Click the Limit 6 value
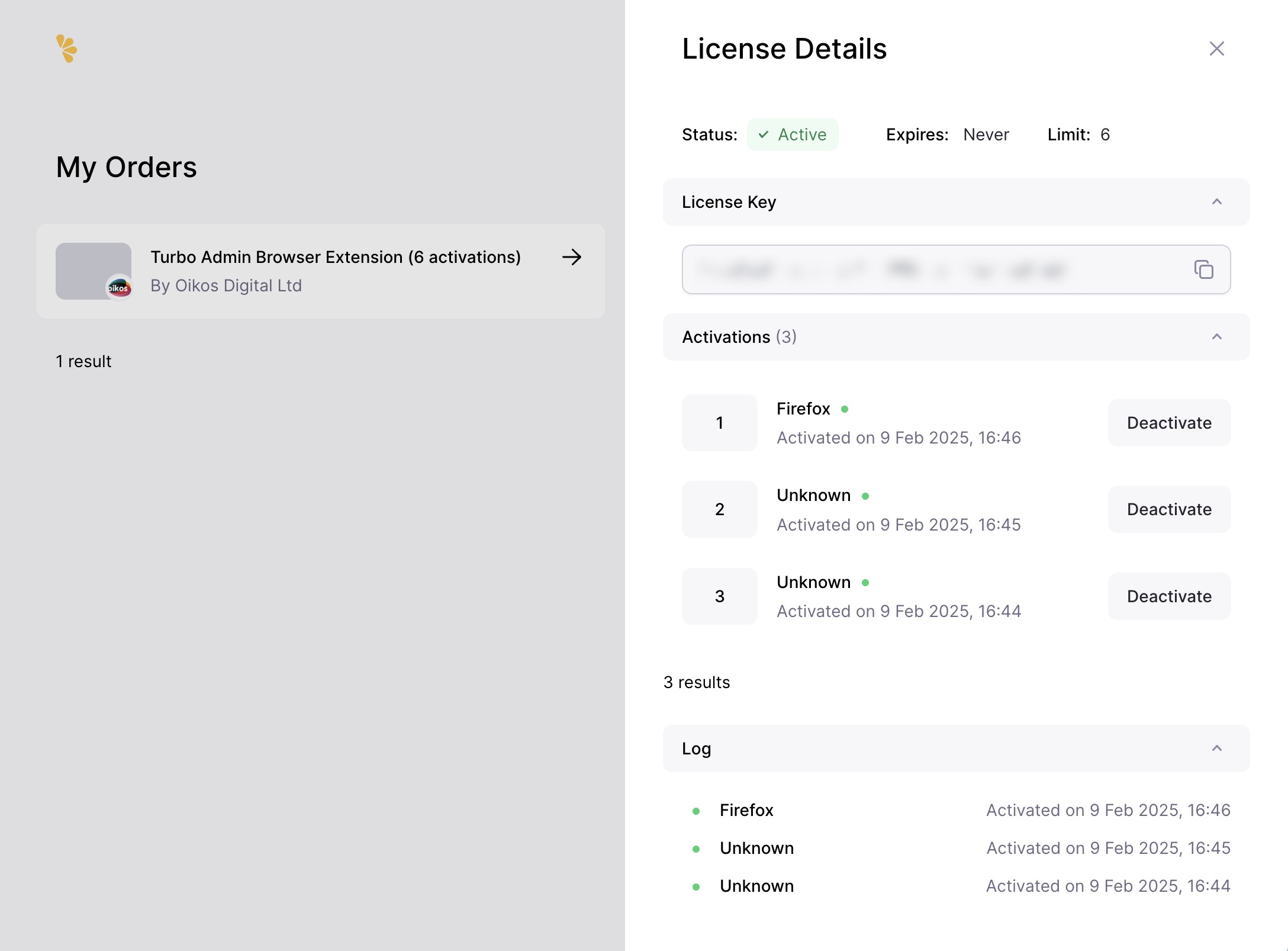 1105,135
